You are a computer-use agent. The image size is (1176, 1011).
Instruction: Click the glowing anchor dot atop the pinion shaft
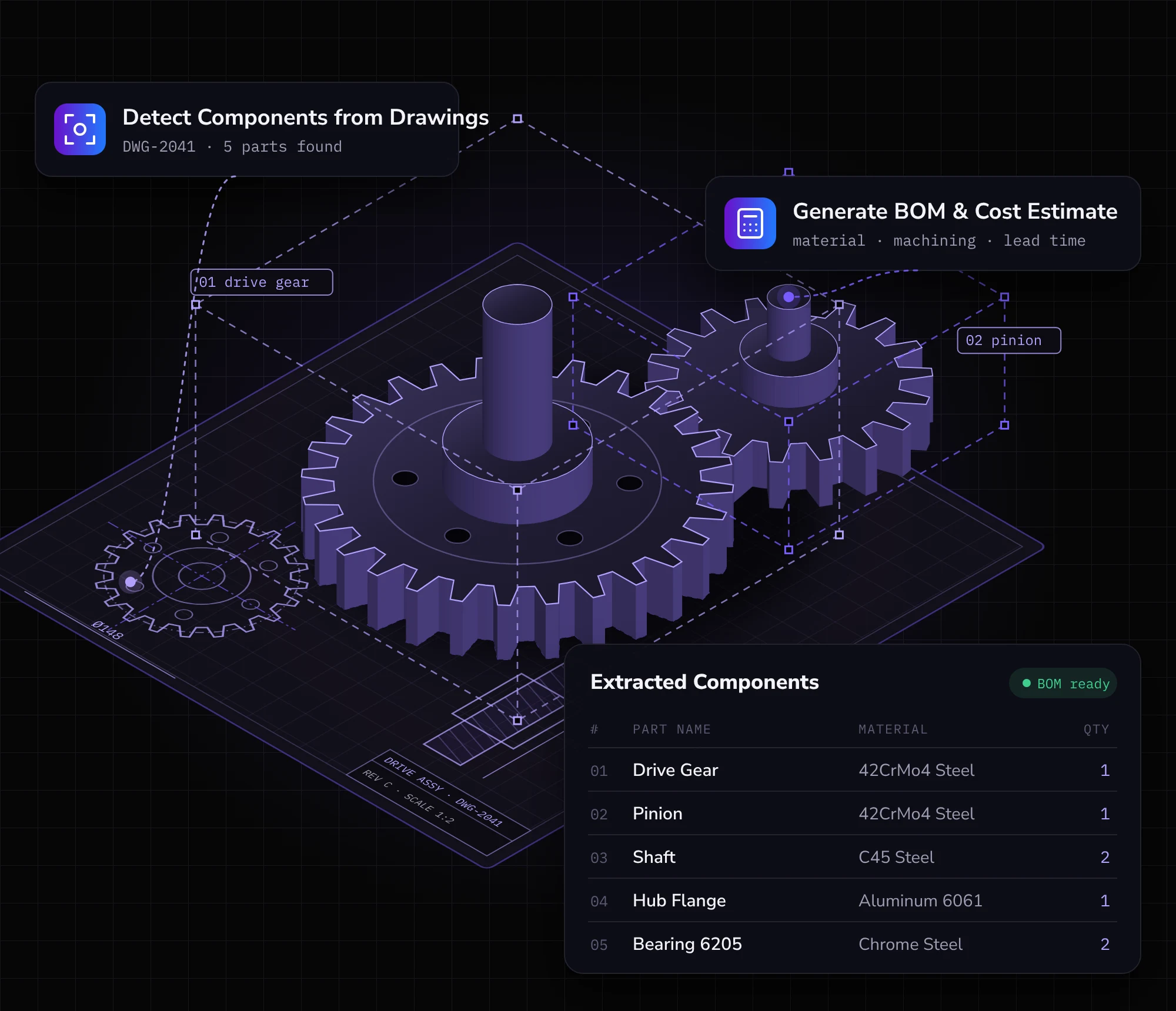coord(789,297)
